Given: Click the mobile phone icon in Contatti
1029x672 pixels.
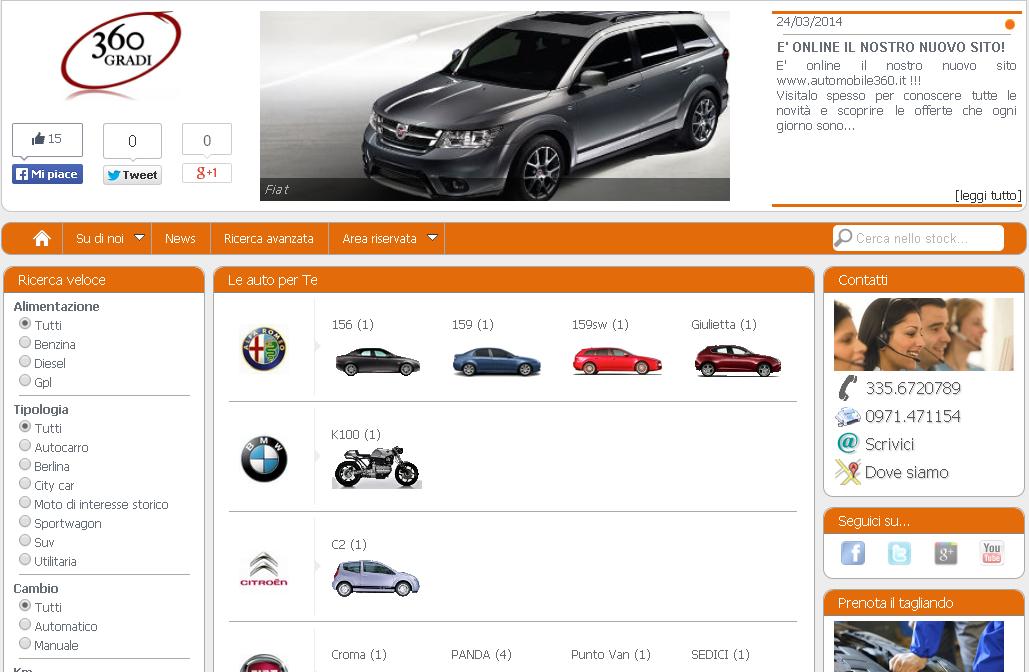Looking at the screenshot, I should [x=848, y=388].
